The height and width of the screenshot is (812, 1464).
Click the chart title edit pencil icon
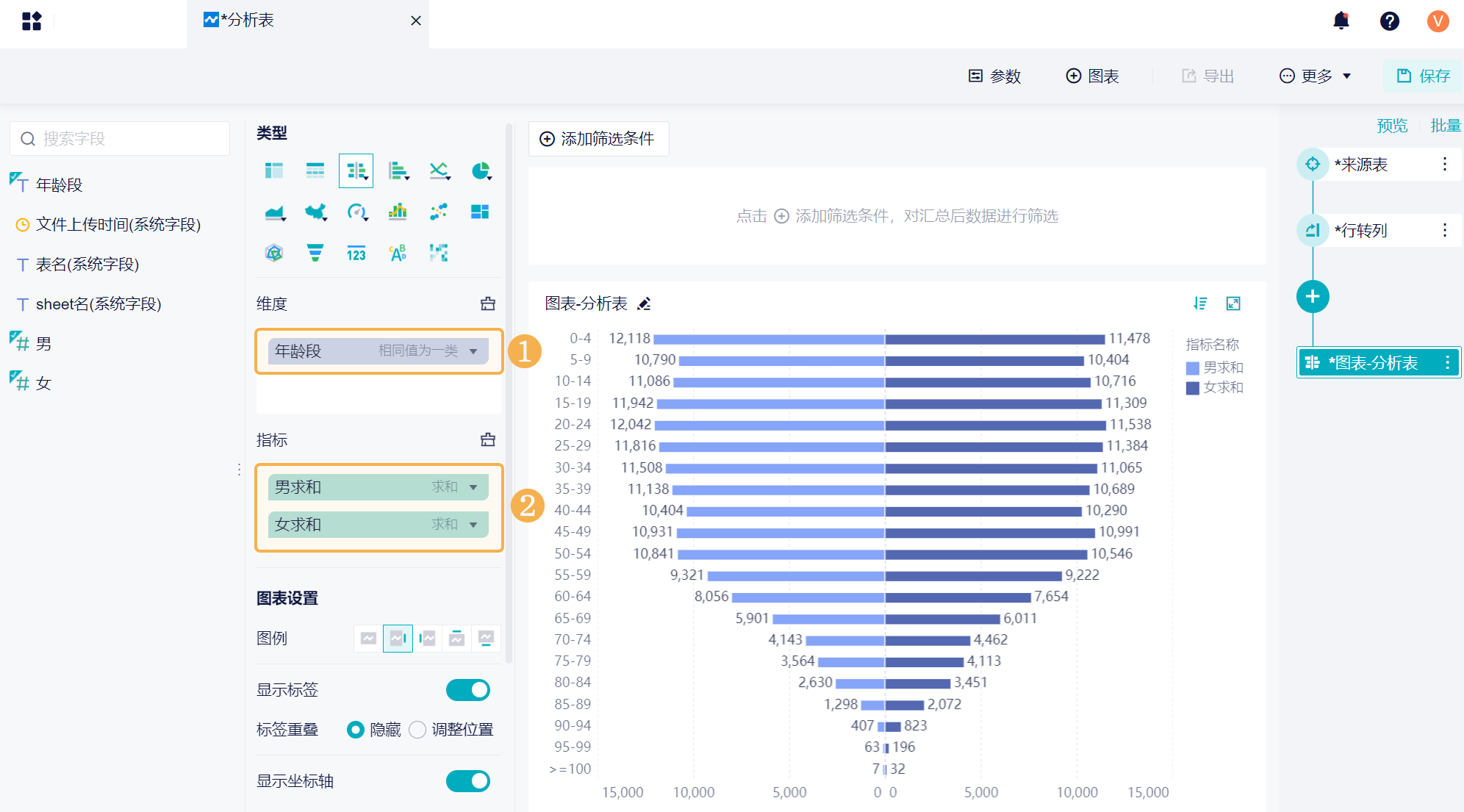point(645,303)
